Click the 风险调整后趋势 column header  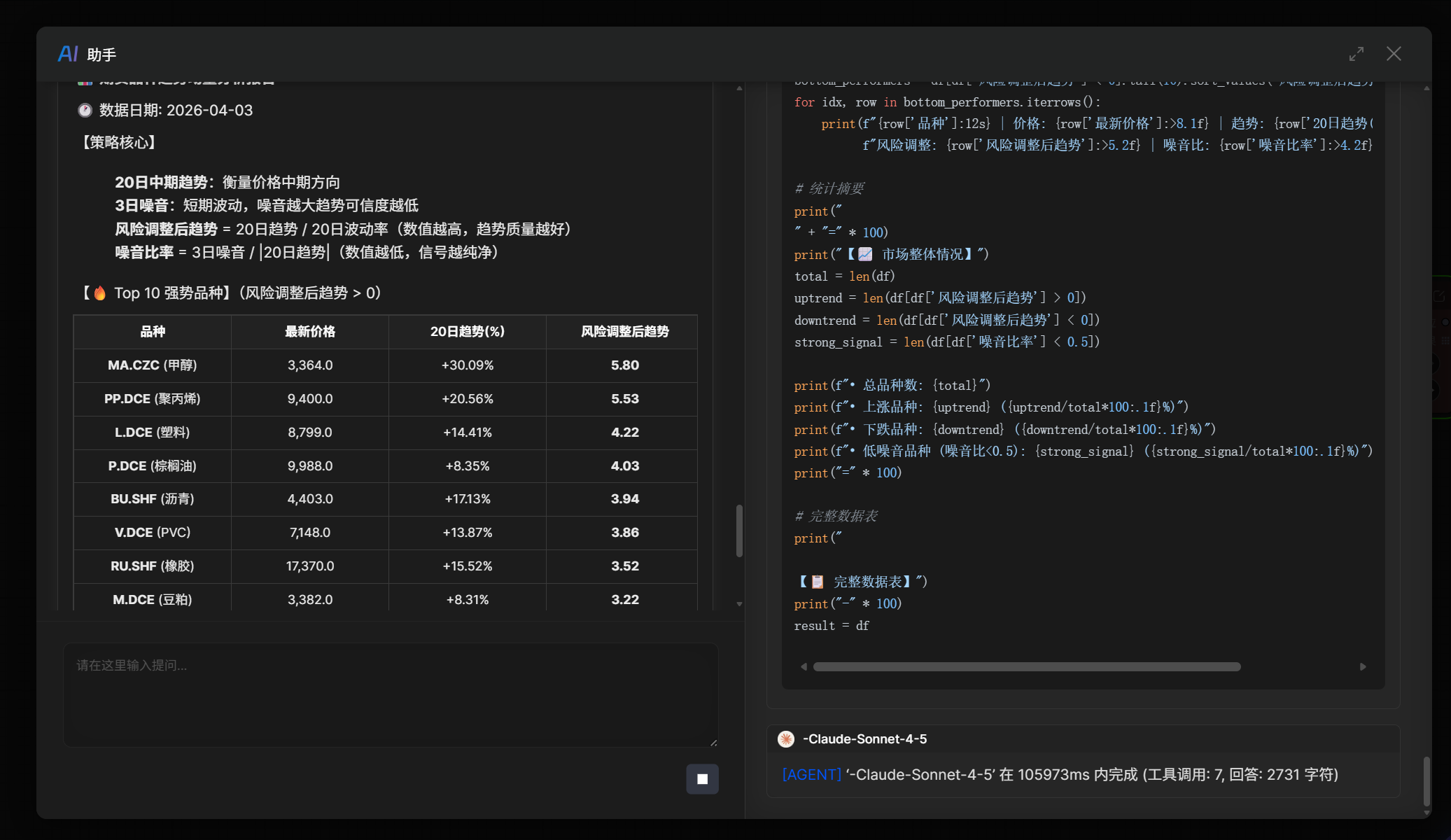point(624,332)
